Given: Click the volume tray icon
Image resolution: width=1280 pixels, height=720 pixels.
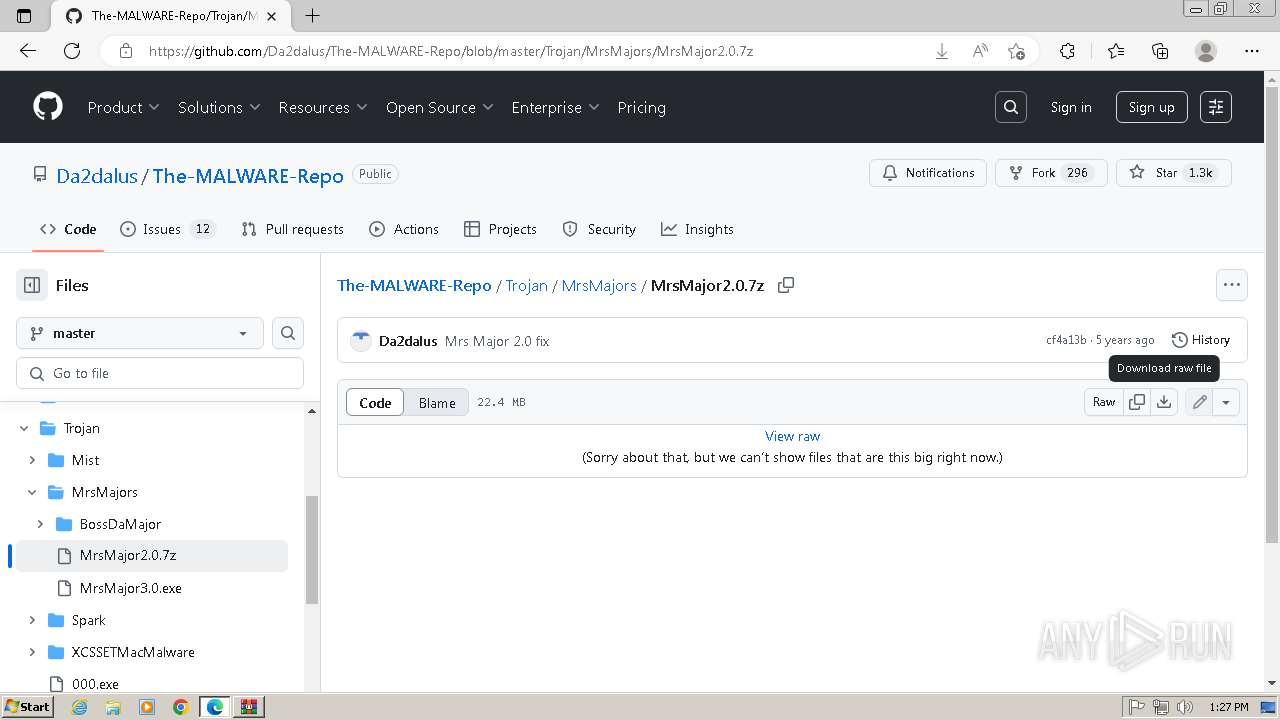Looking at the screenshot, I should 1186,707.
